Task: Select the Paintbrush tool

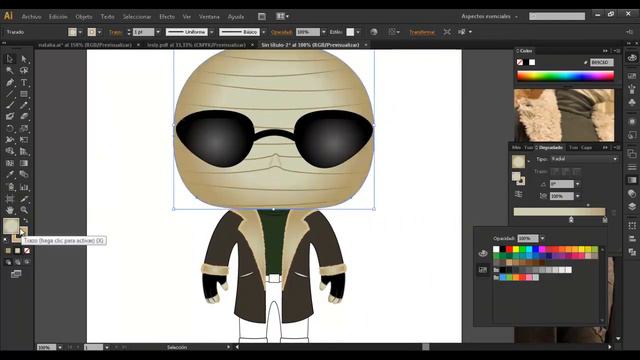Action: (10, 105)
